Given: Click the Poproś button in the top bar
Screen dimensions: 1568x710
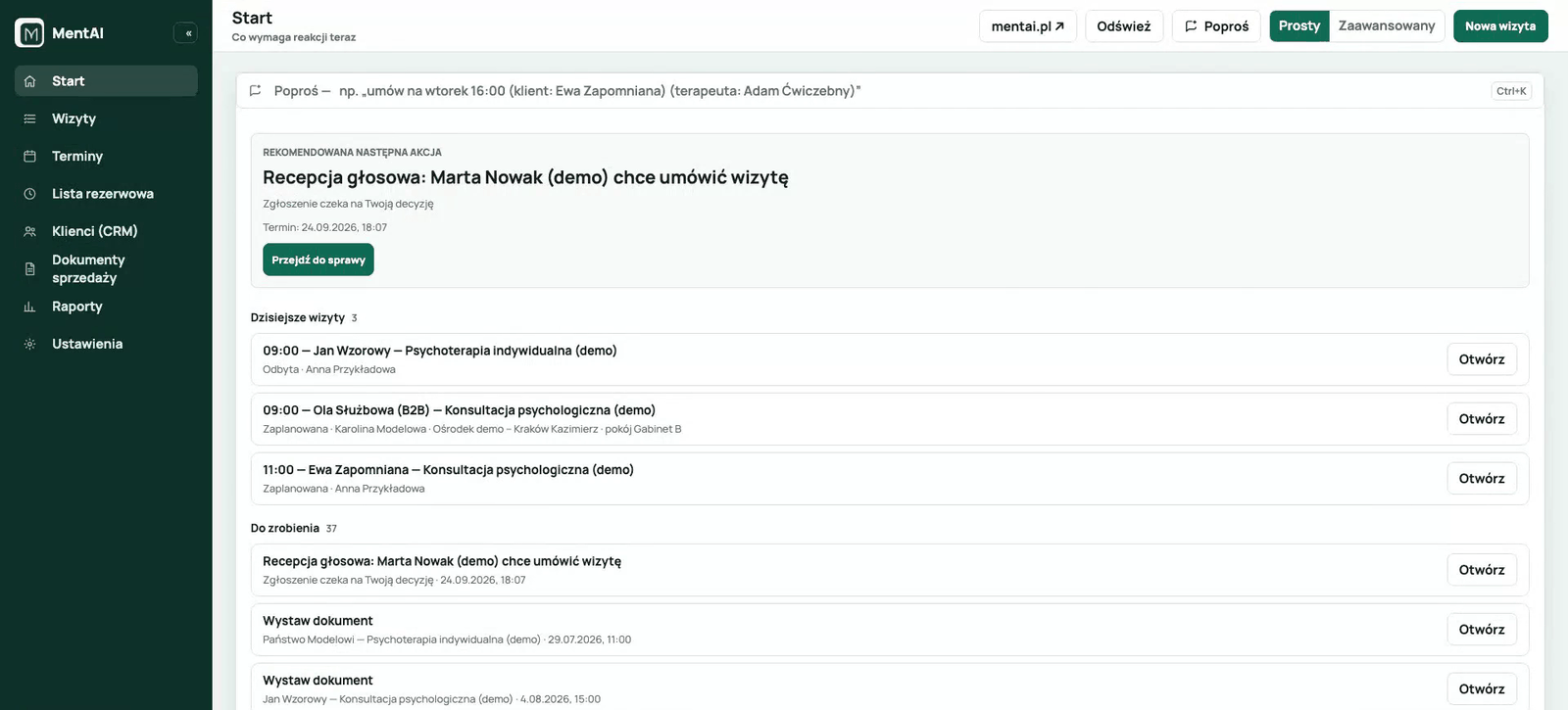Looking at the screenshot, I should tap(1216, 26).
